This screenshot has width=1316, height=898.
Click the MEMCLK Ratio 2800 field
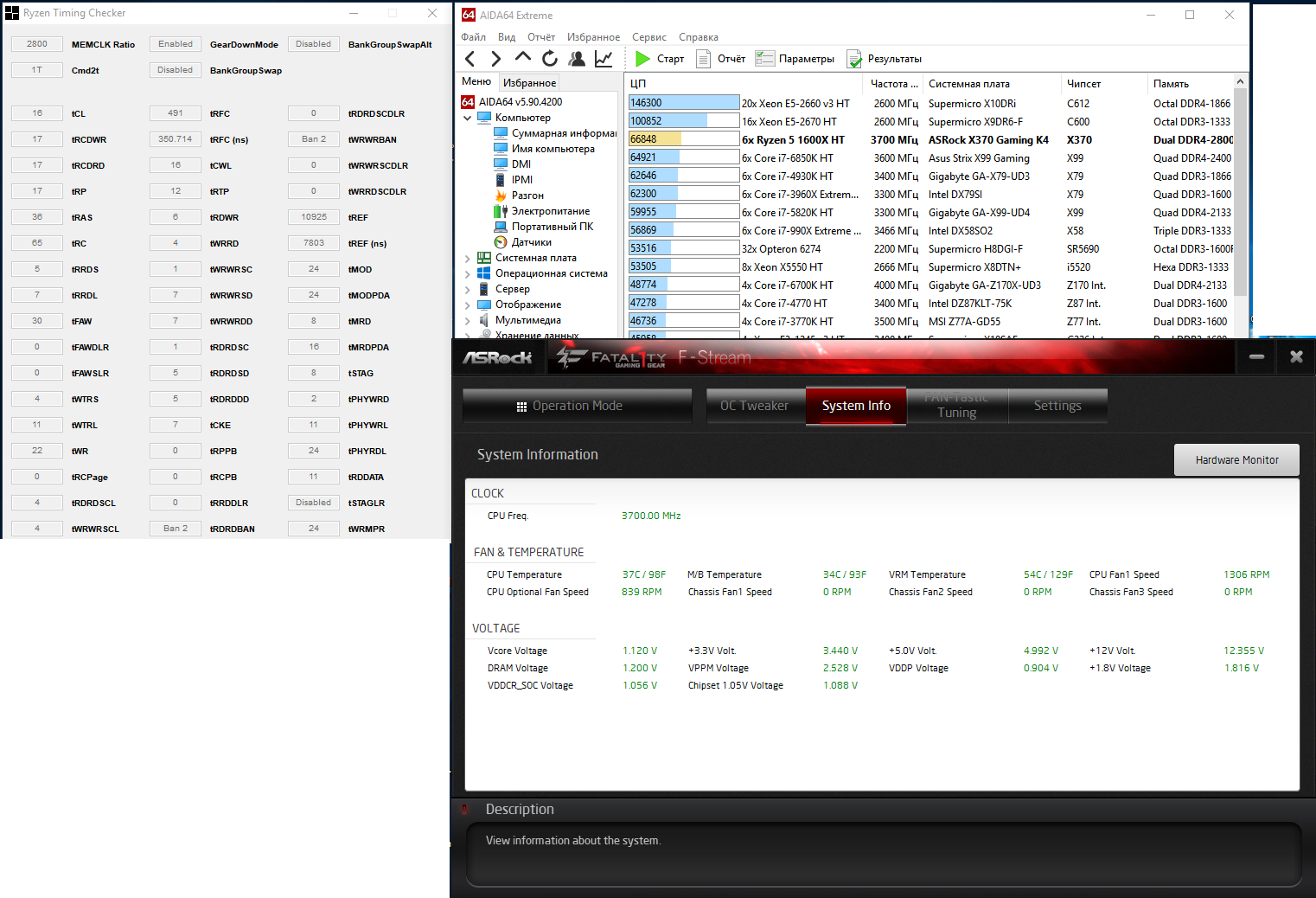click(37, 44)
